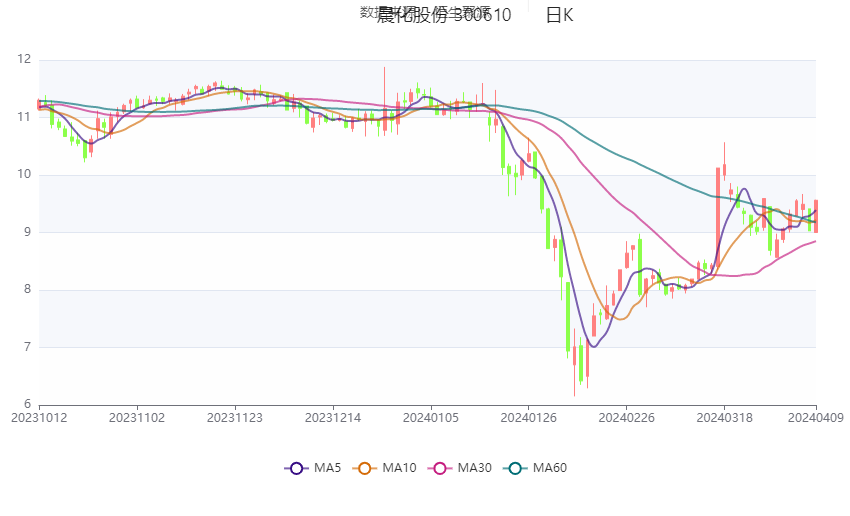Click the x-axis date label 20231214

pos(333,418)
